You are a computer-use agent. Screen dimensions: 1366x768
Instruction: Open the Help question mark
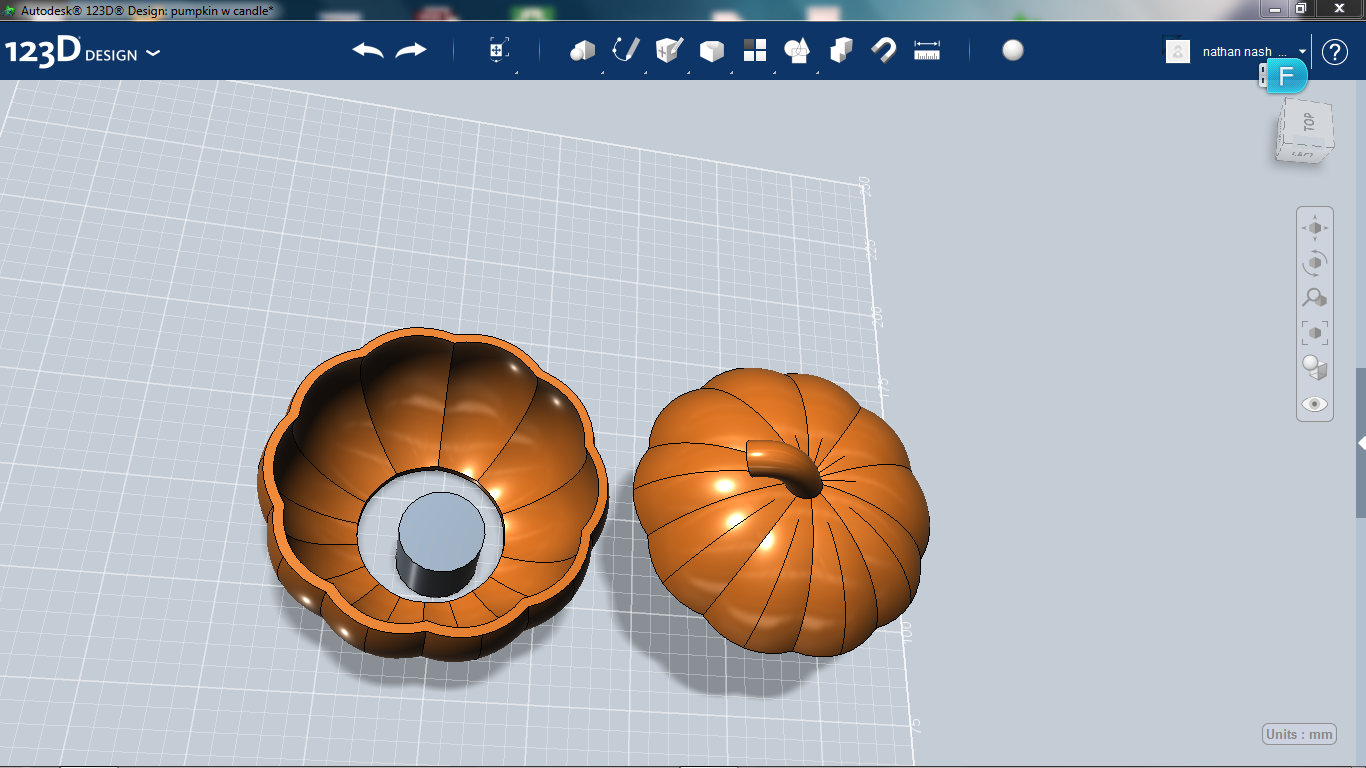click(1335, 52)
